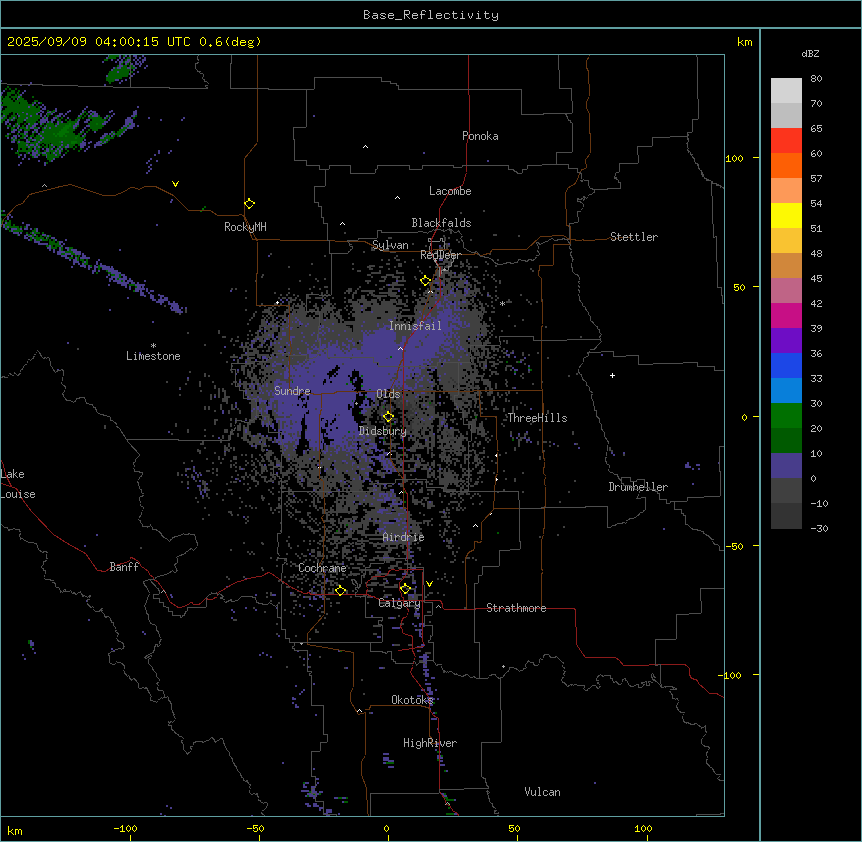Select the Sundre label
This screenshot has height=842, width=862.
(292, 391)
